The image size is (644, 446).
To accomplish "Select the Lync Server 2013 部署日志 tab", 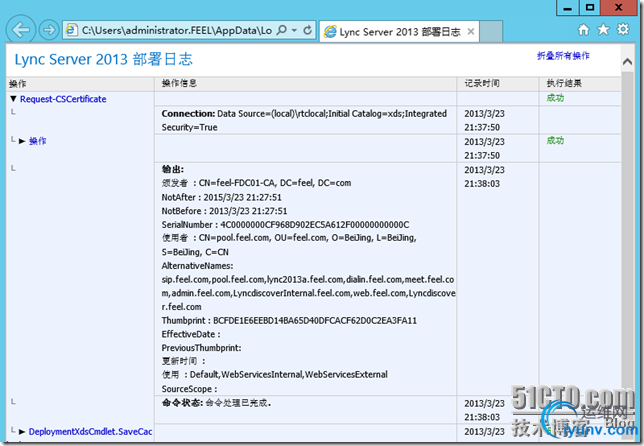I will point(399,32).
